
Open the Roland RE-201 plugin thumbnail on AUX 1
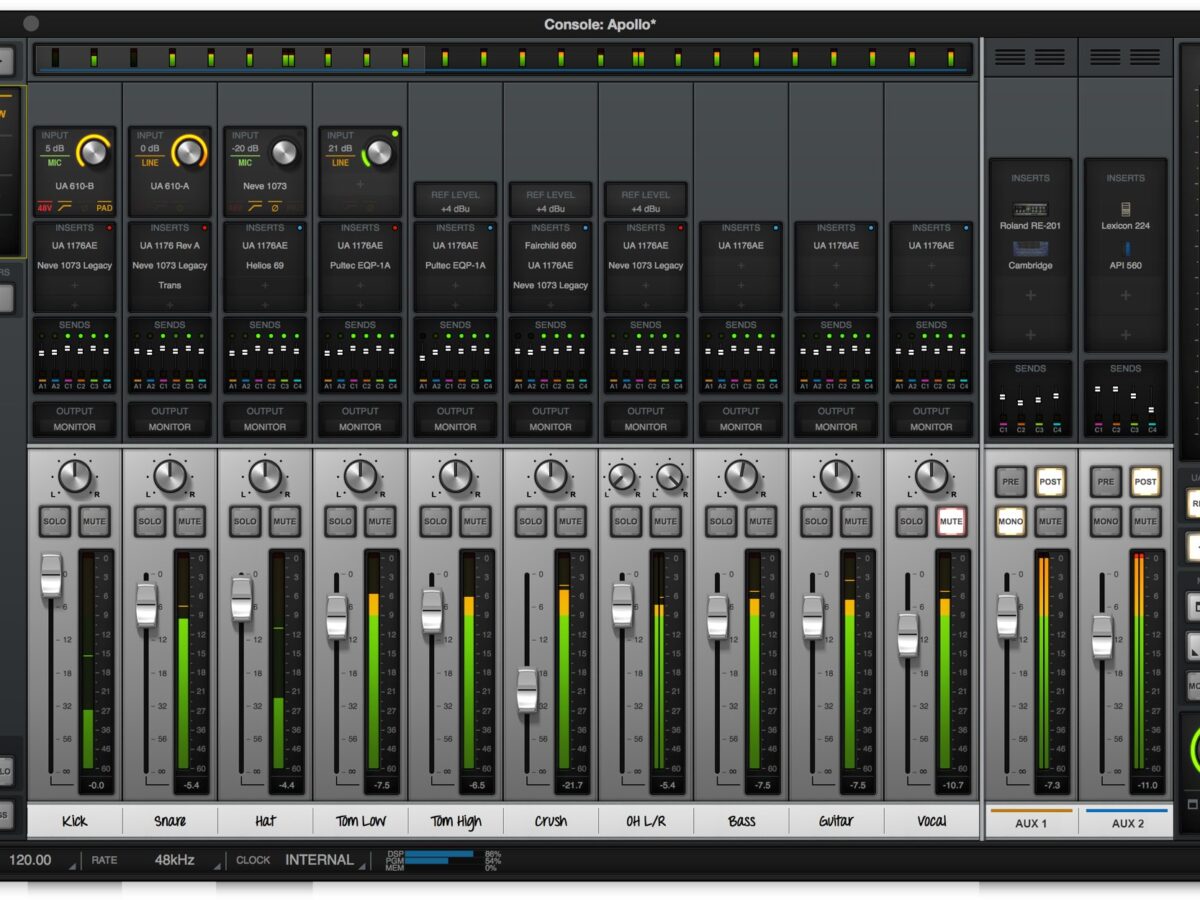(1030, 209)
